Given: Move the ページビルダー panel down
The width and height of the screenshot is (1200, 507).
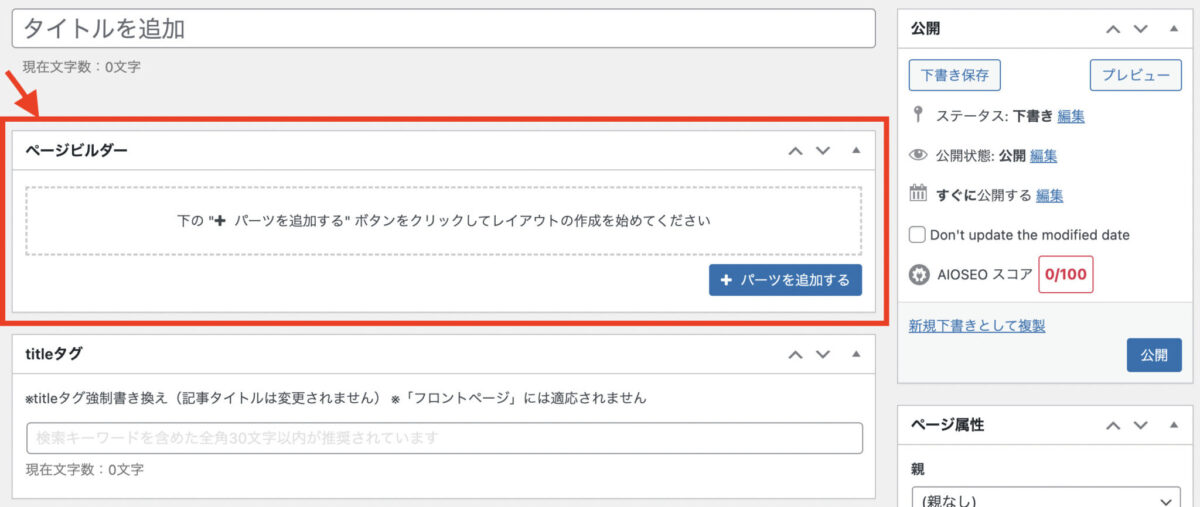Looking at the screenshot, I should coord(823,151).
